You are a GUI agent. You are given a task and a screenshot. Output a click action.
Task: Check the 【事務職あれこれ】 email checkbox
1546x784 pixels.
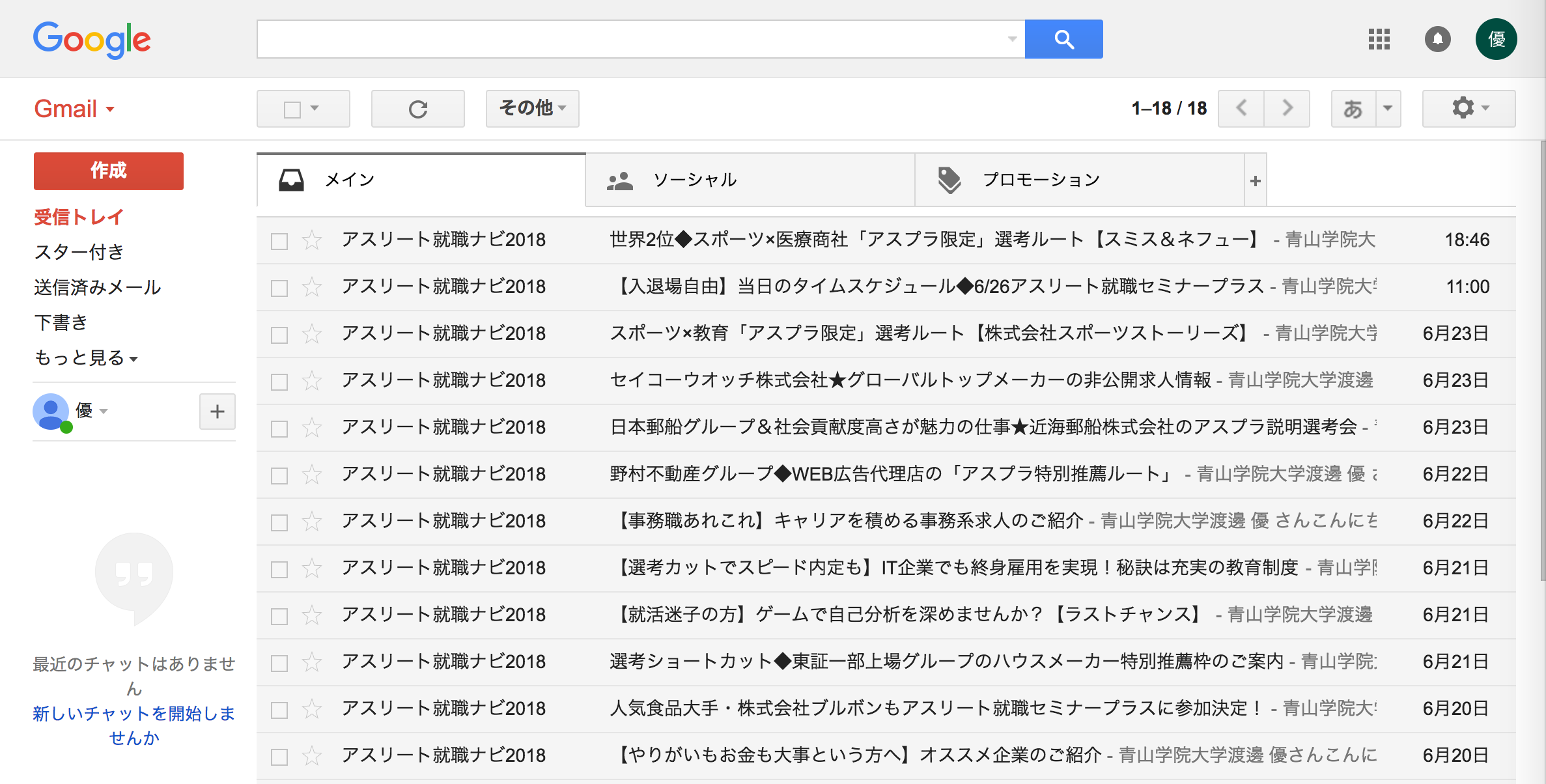point(279,523)
